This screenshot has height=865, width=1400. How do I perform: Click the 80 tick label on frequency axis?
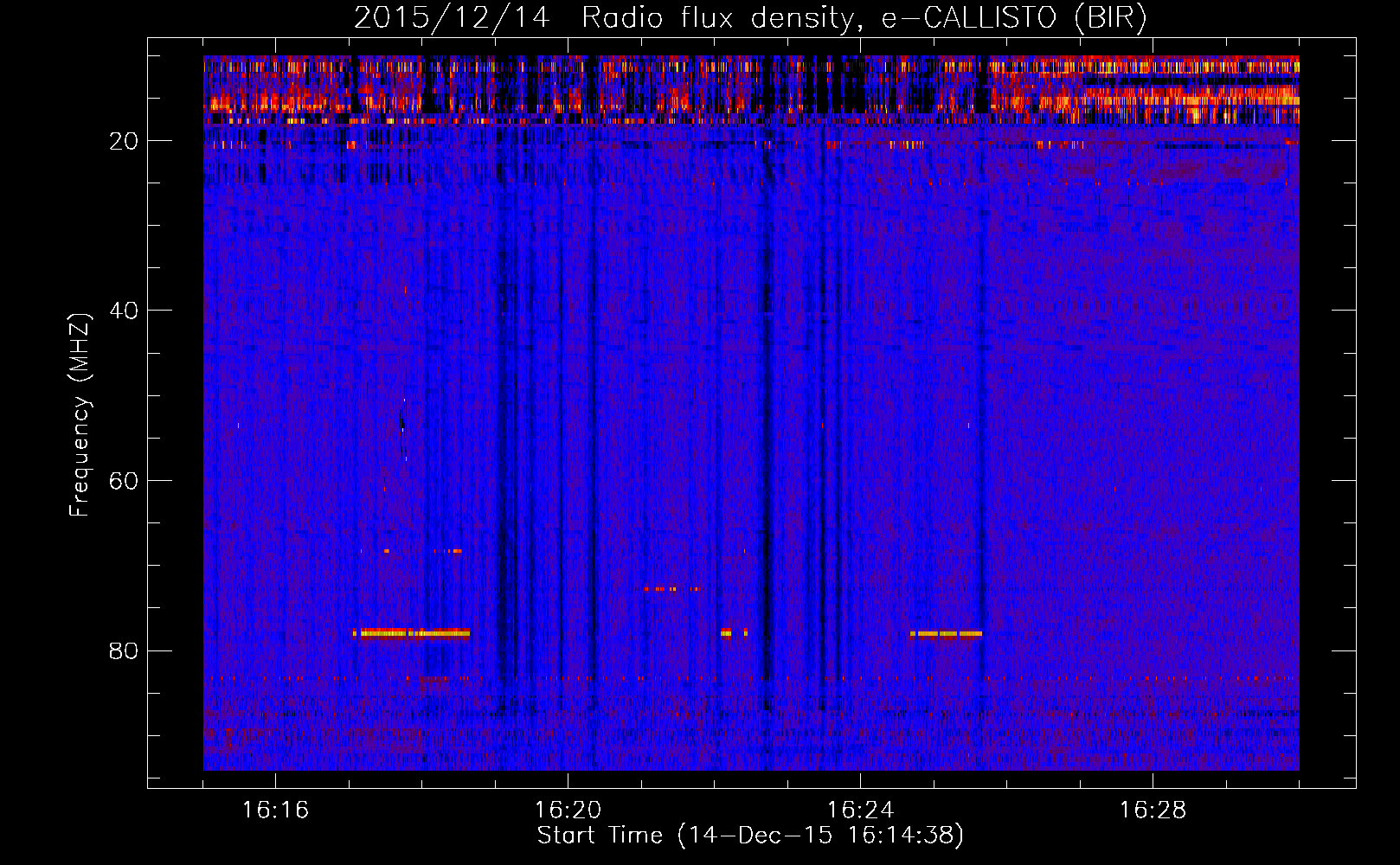click(124, 650)
